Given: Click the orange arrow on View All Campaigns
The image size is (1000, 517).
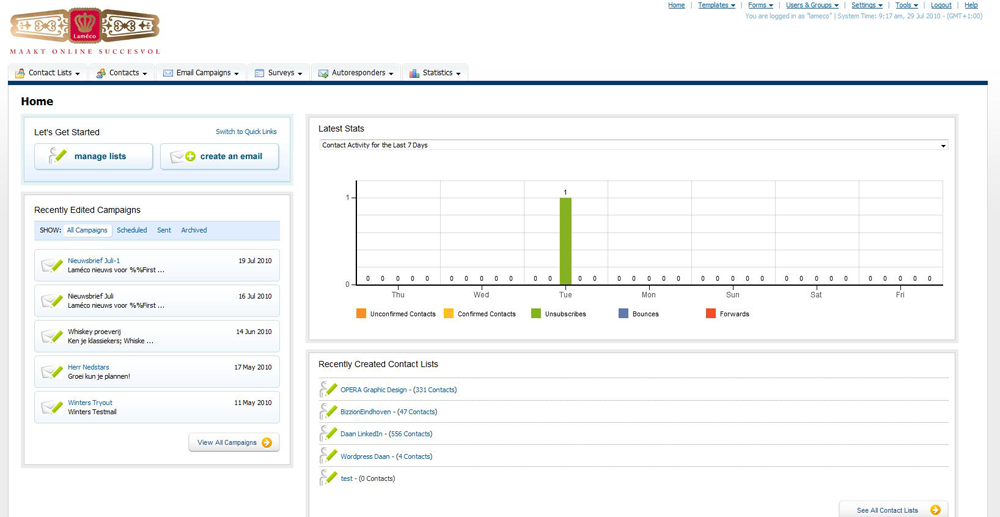Looking at the screenshot, I should [x=267, y=442].
